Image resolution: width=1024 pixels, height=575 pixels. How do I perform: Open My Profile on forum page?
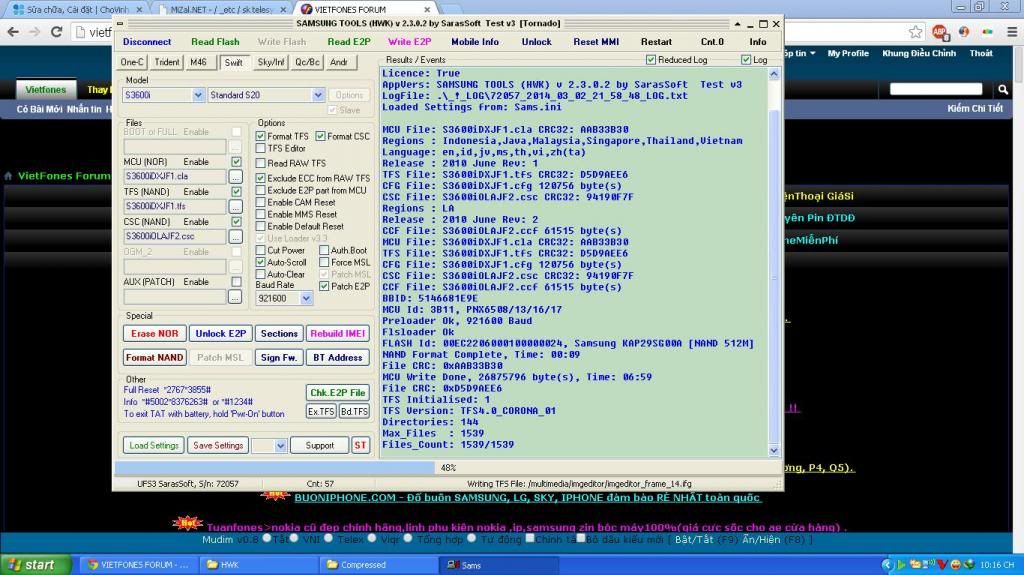pos(848,54)
